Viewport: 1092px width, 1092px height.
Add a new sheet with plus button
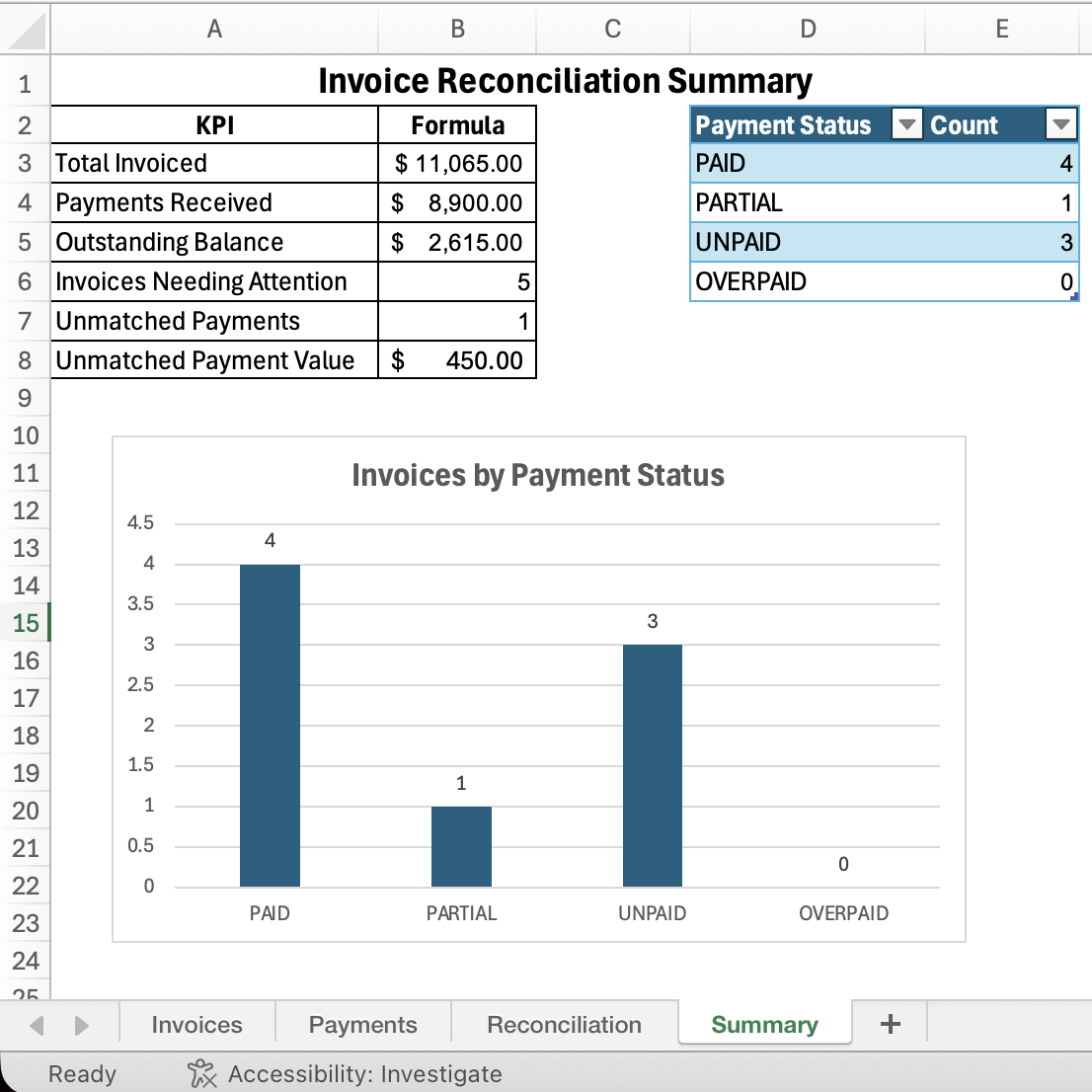[890, 1024]
